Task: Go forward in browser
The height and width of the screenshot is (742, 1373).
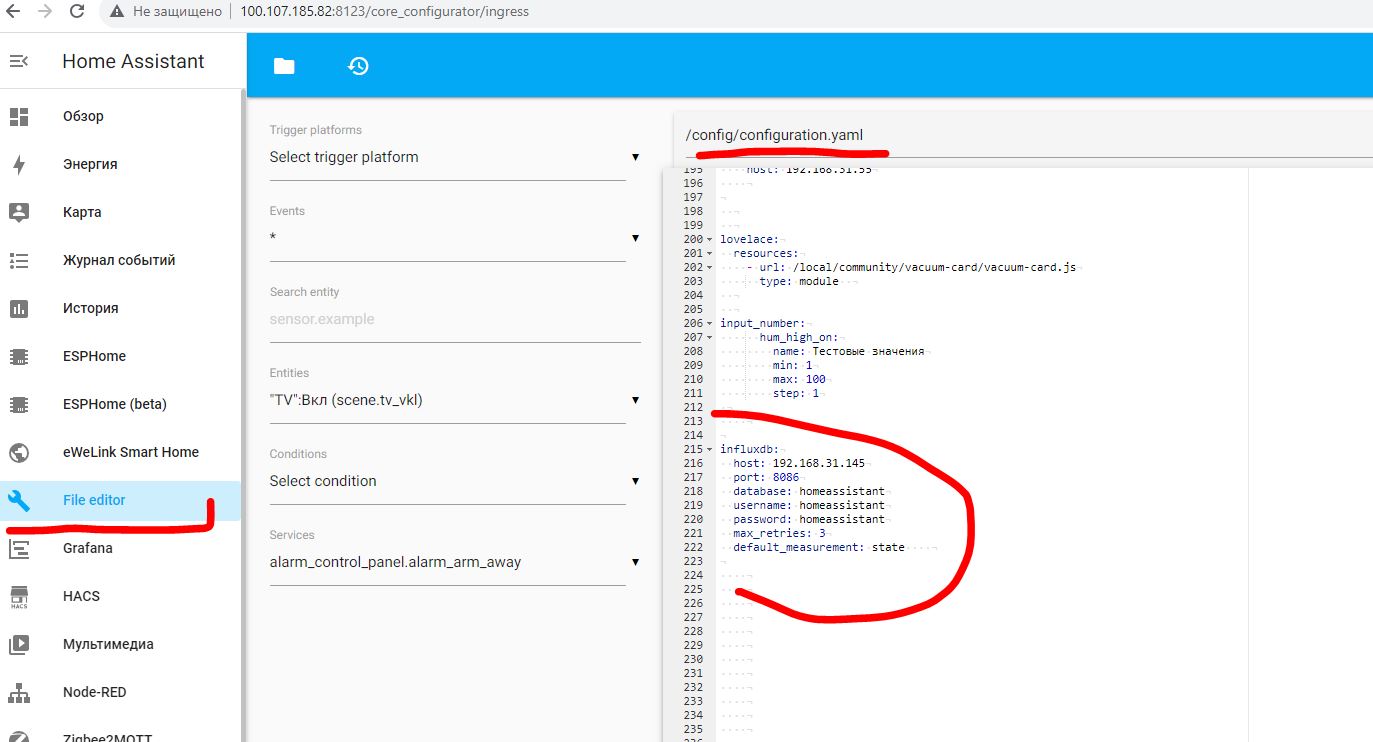Action: pyautogui.click(x=44, y=12)
